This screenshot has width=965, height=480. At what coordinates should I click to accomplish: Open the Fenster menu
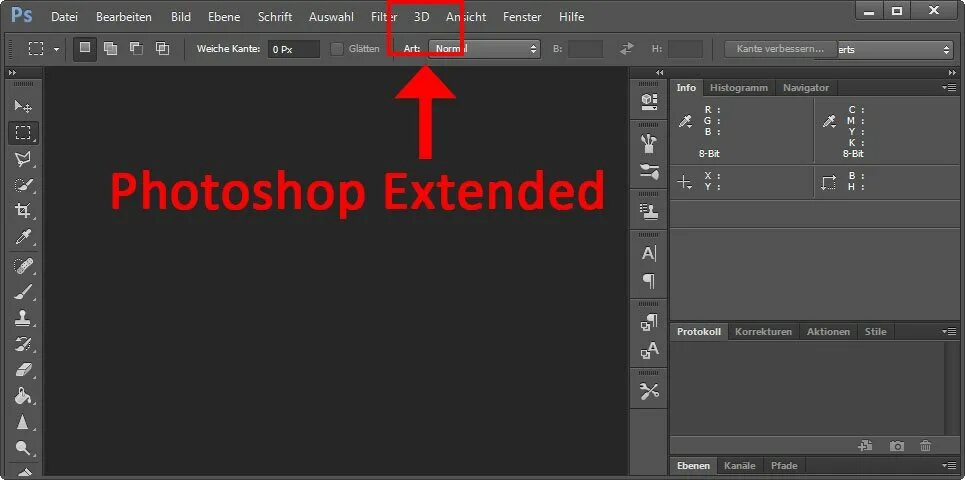click(x=522, y=17)
